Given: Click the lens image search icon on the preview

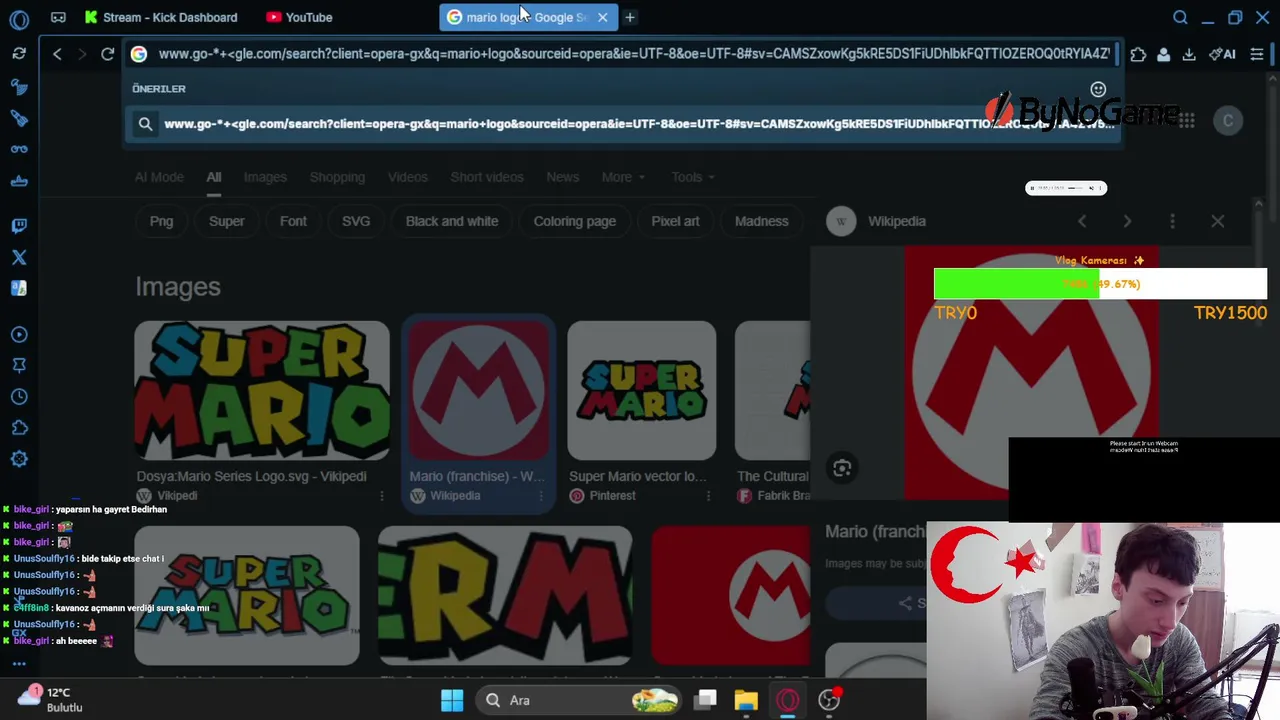Looking at the screenshot, I should (x=842, y=468).
